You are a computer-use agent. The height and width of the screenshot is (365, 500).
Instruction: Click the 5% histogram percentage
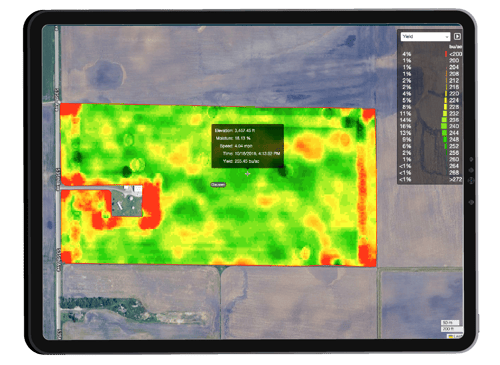pyautogui.click(x=407, y=100)
